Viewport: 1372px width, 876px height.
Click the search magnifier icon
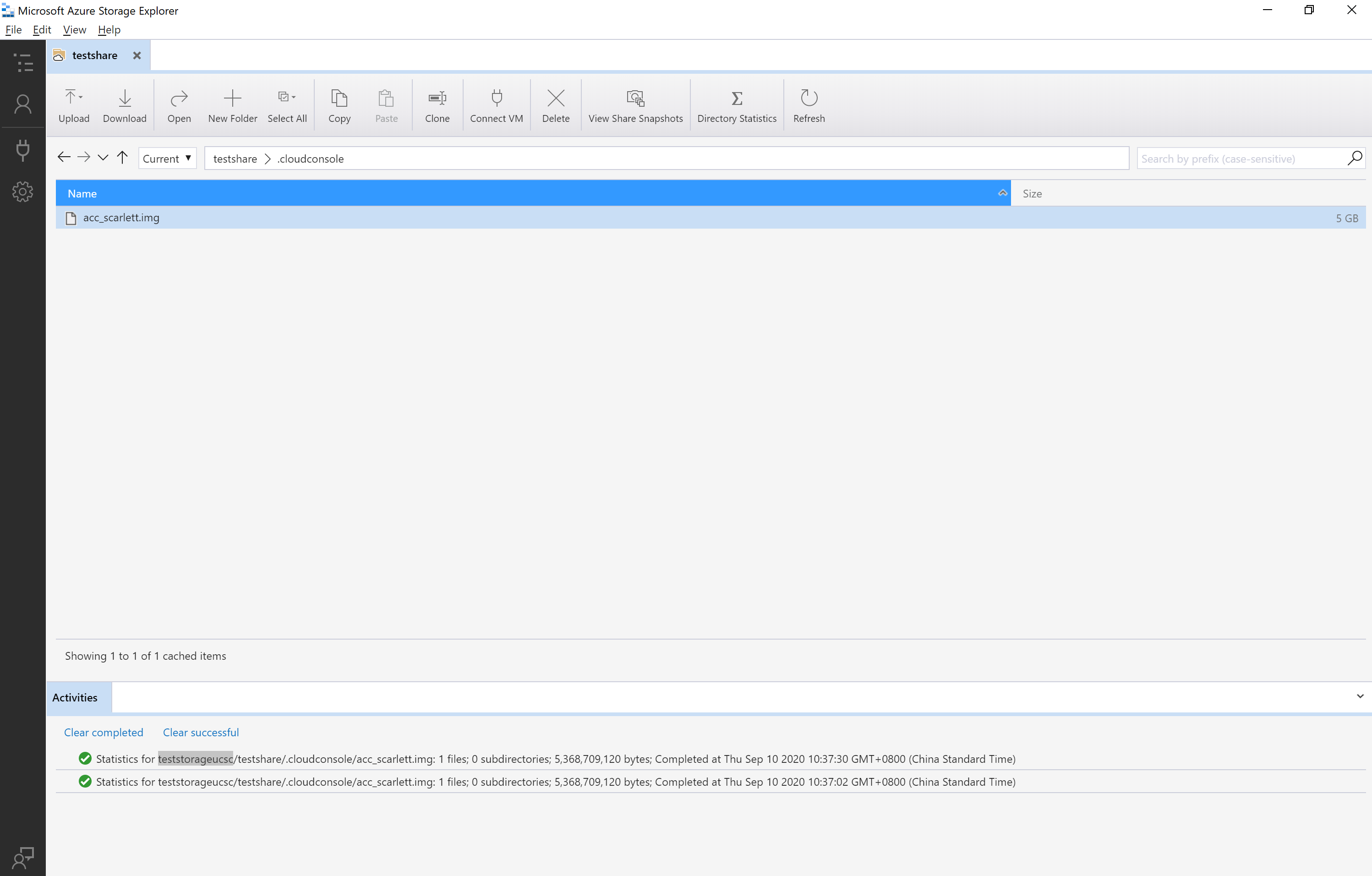pos(1354,158)
